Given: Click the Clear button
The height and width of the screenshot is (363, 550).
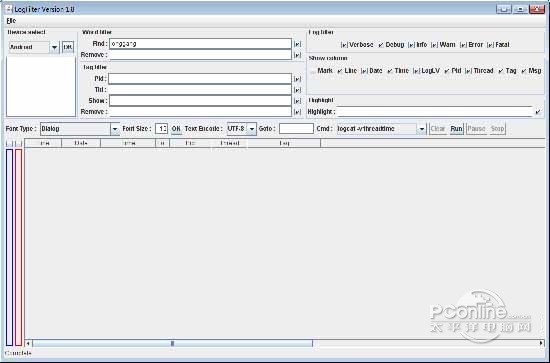Looking at the screenshot, I should point(438,129).
